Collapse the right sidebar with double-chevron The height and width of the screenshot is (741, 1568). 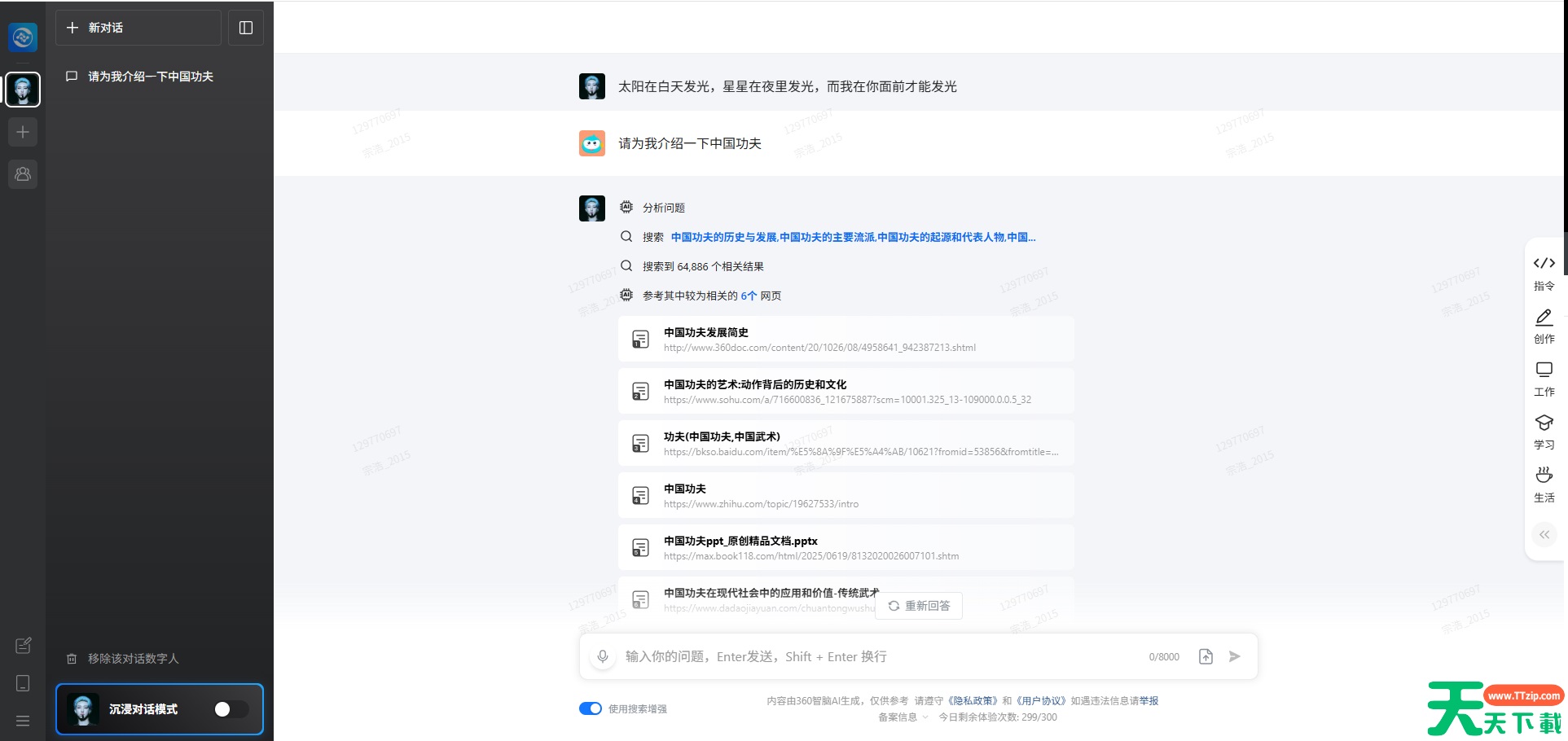pyautogui.click(x=1544, y=534)
